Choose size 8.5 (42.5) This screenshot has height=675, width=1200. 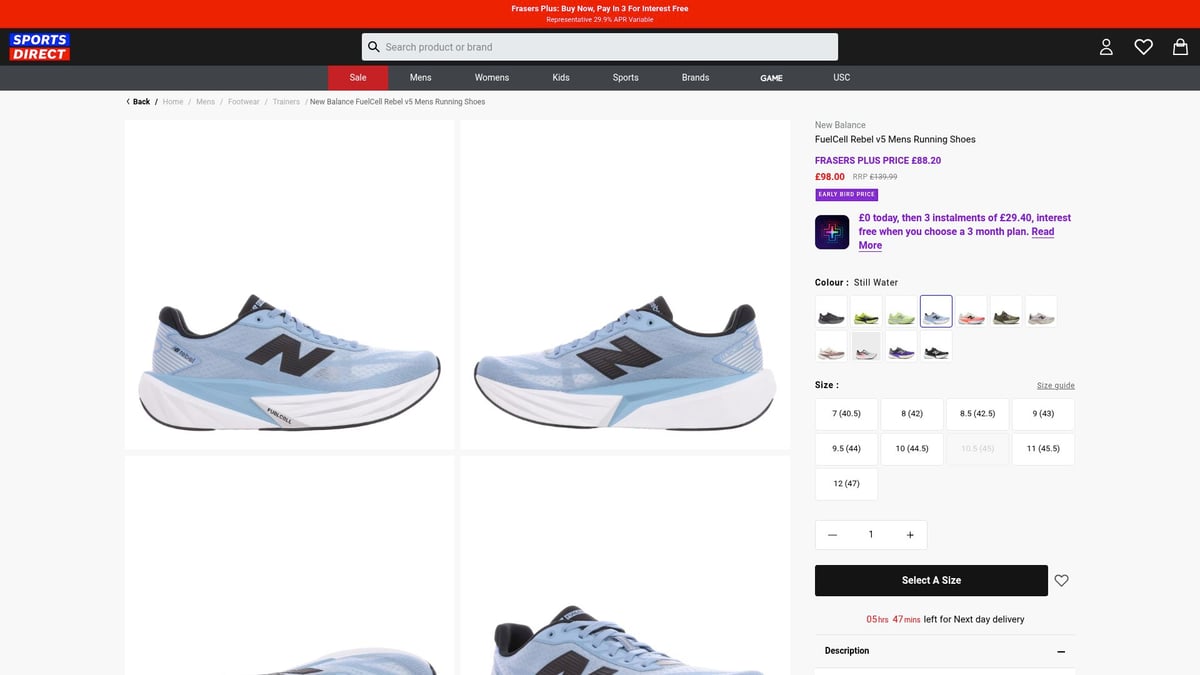coord(977,414)
